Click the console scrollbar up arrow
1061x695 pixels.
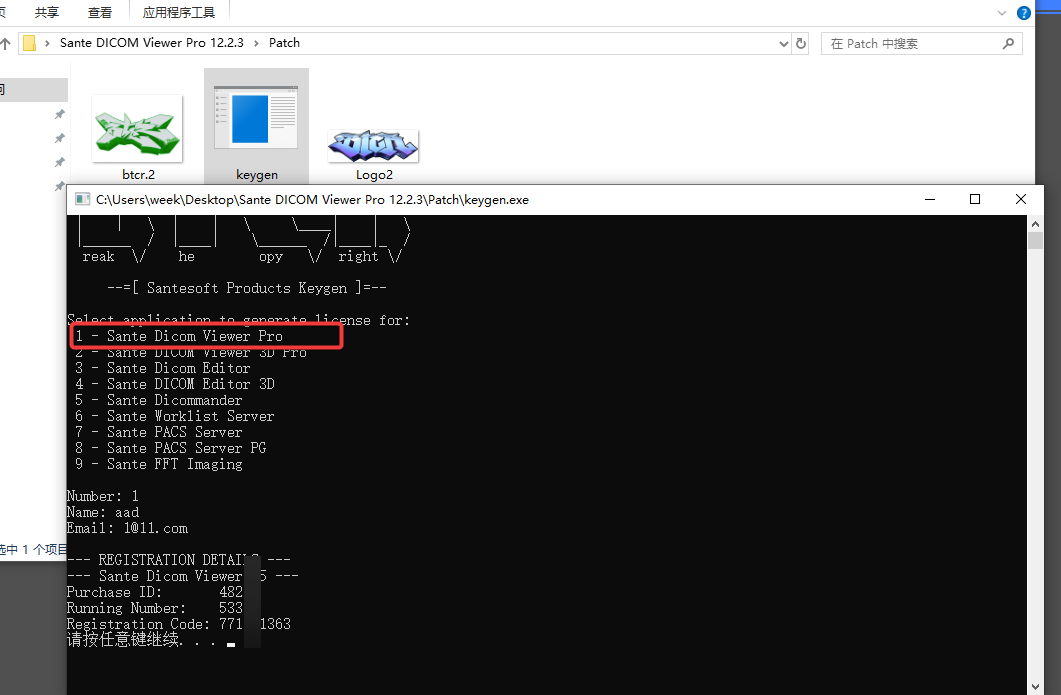point(1035,223)
